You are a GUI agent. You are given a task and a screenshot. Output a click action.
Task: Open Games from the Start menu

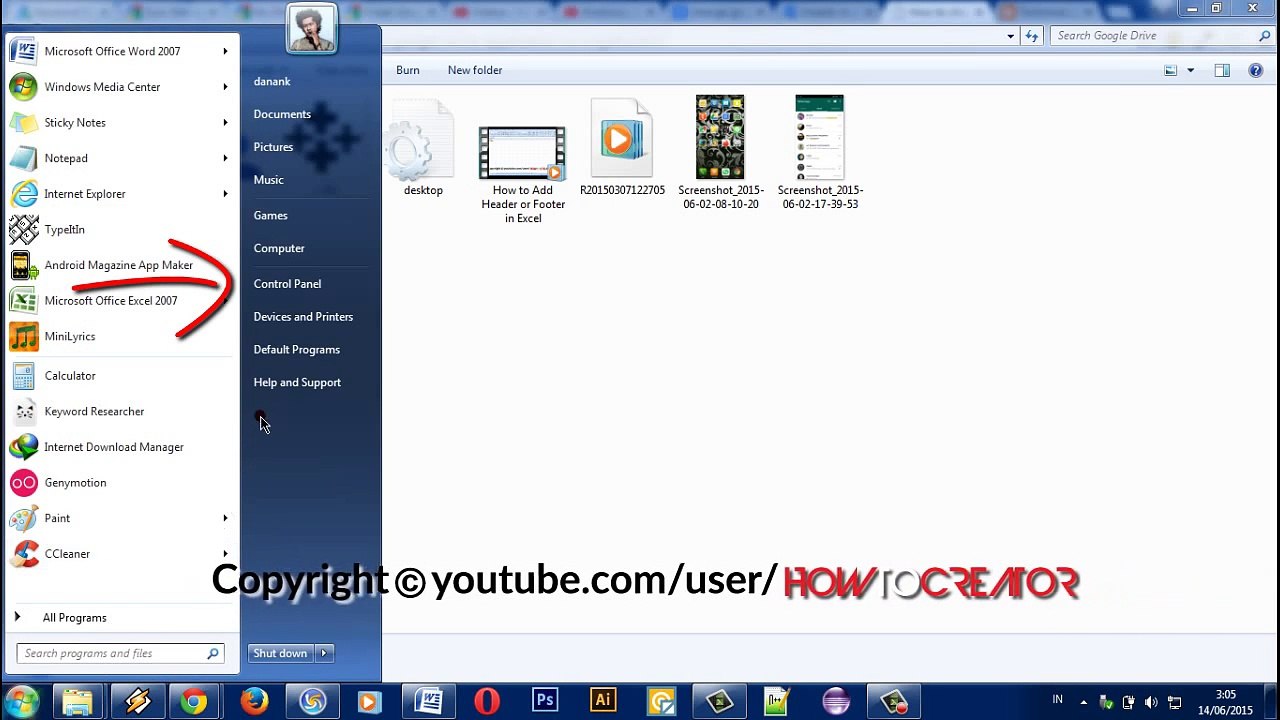tap(270, 215)
